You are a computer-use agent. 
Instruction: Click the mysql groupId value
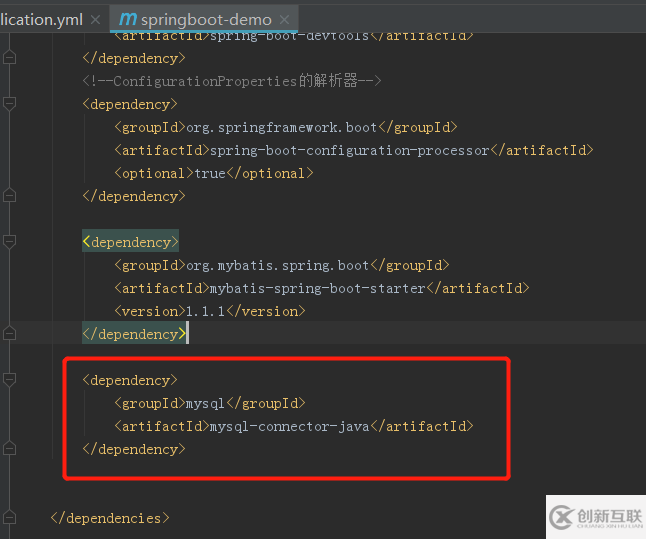pos(205,403)
